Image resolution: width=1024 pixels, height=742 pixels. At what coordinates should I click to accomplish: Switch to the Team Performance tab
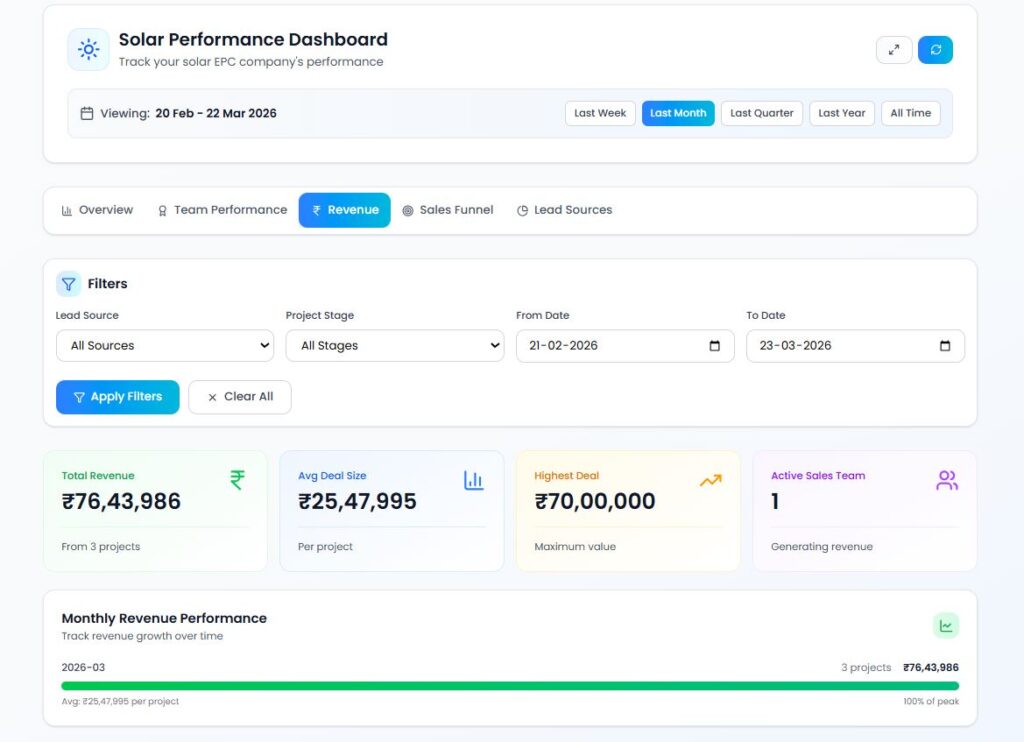(x=222, y=210)
